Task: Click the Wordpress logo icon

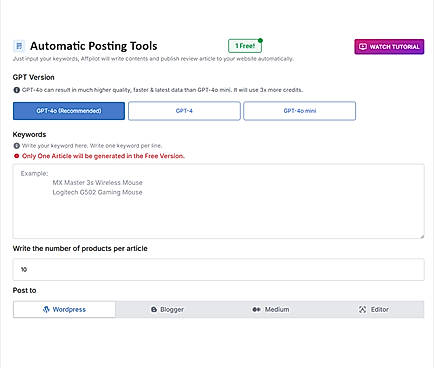Action: 46,309
